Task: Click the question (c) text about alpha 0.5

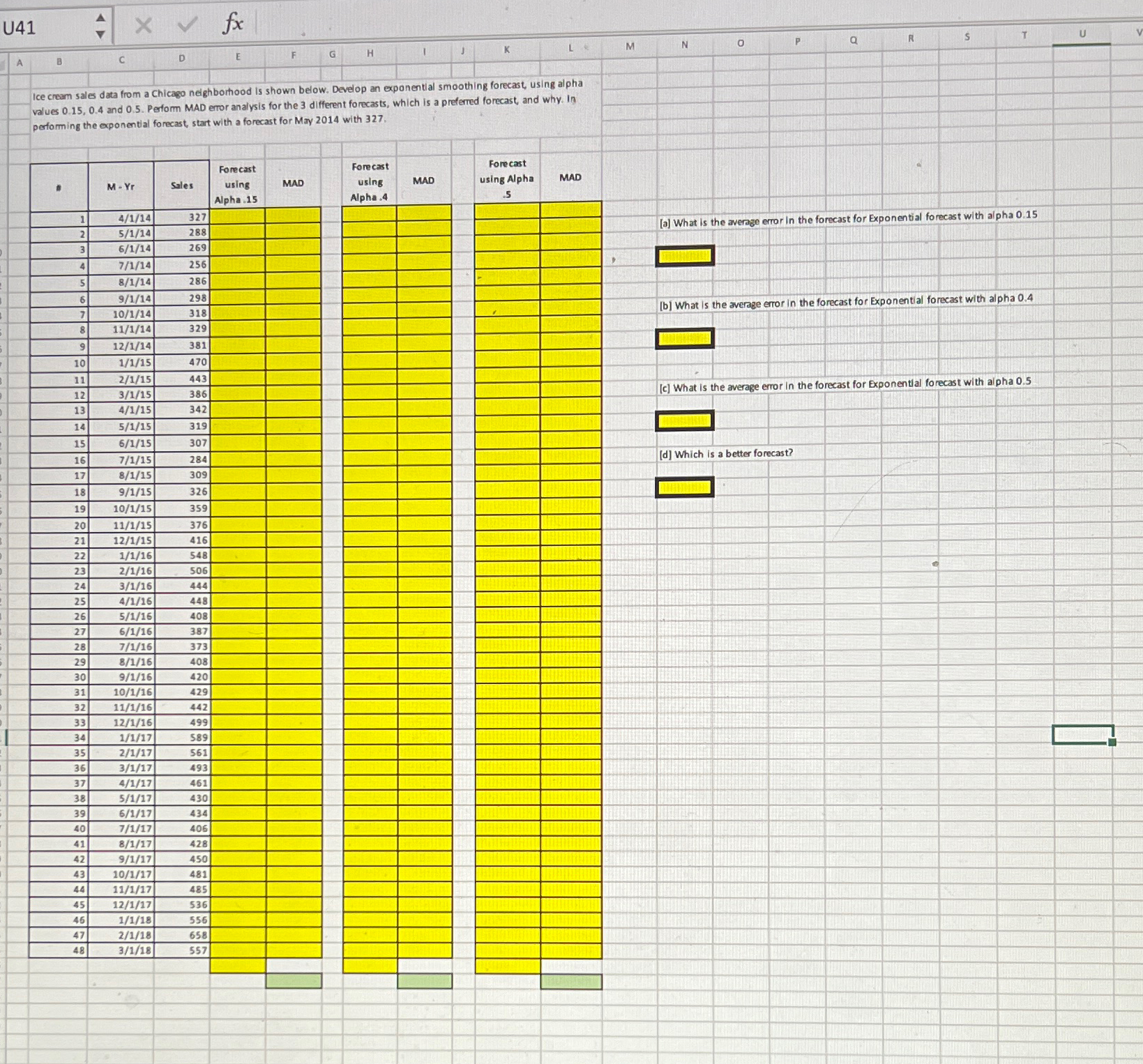Action: click(x=845, y=384)
